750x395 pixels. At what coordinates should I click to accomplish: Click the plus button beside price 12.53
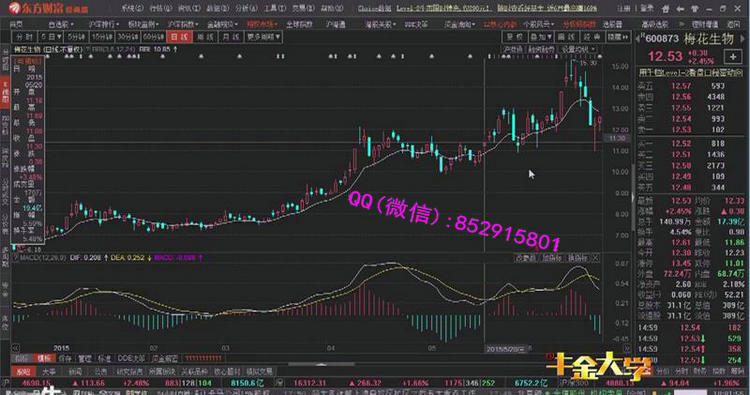click(733, 57)
